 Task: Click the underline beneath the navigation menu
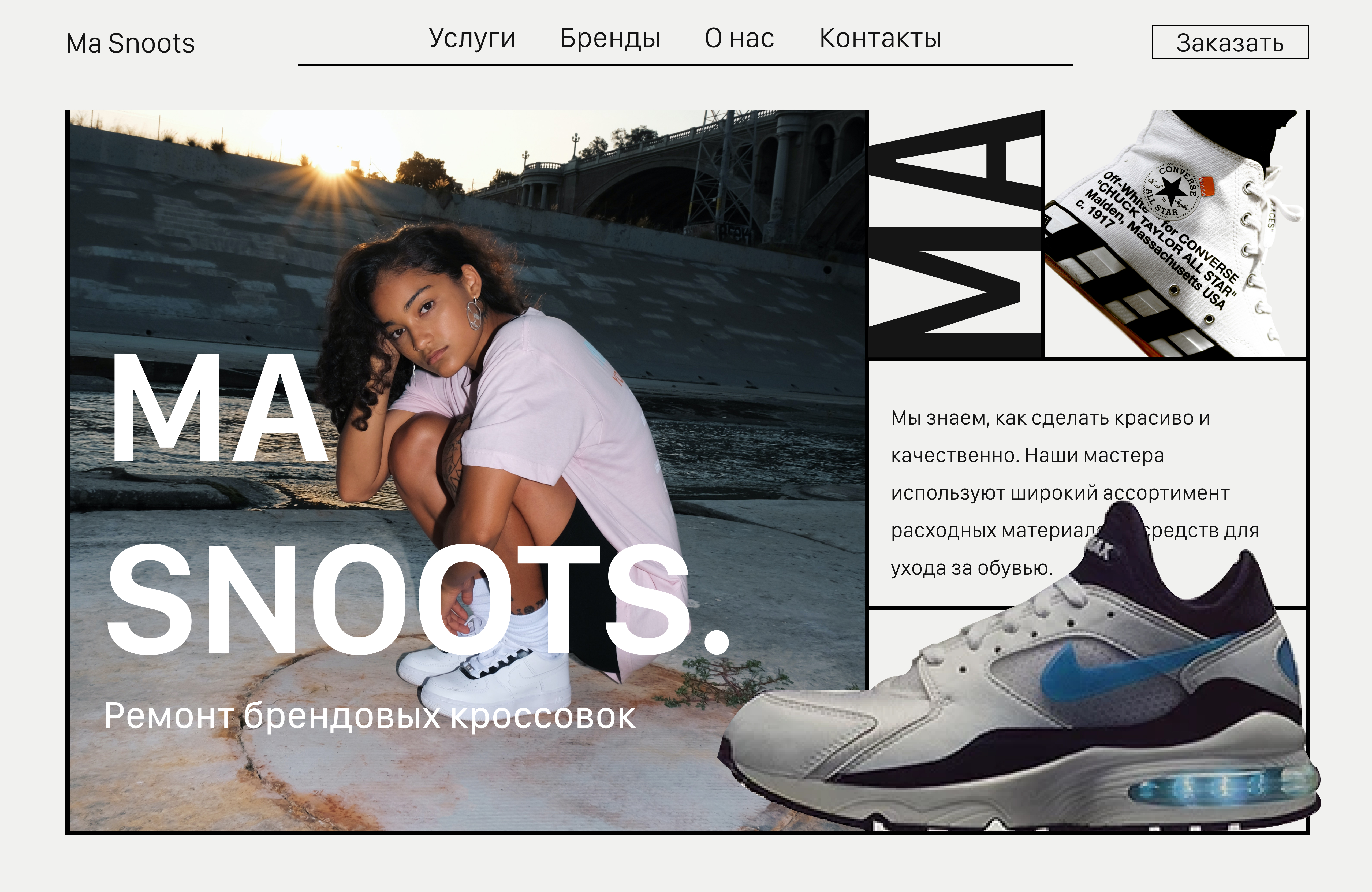coord(685,65)
